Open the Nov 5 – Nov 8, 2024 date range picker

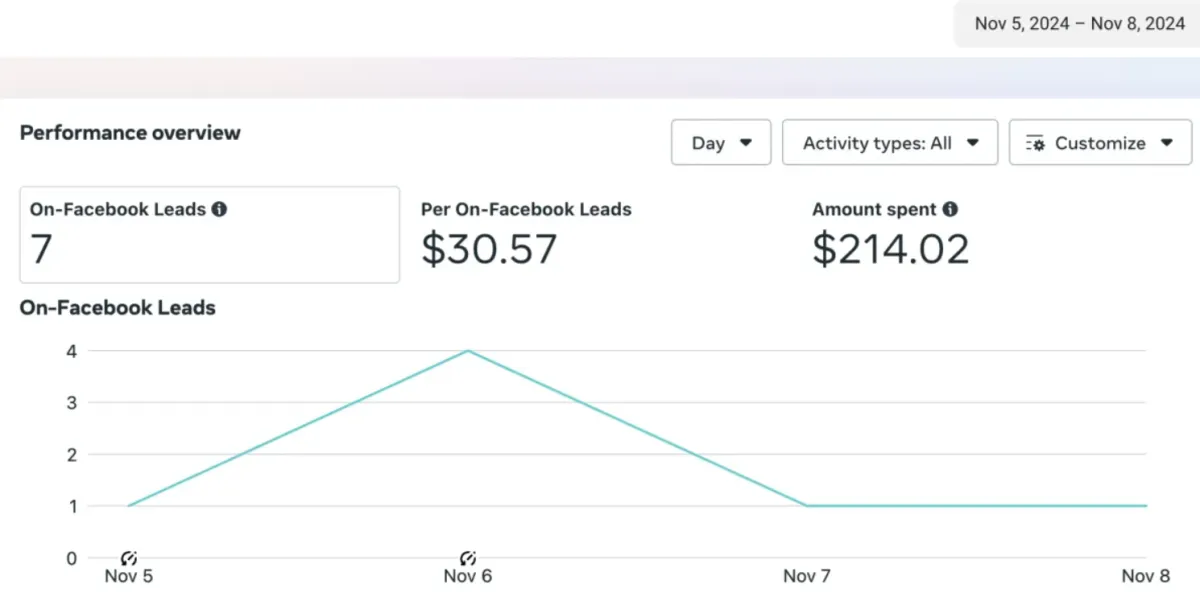[1079, 24]
